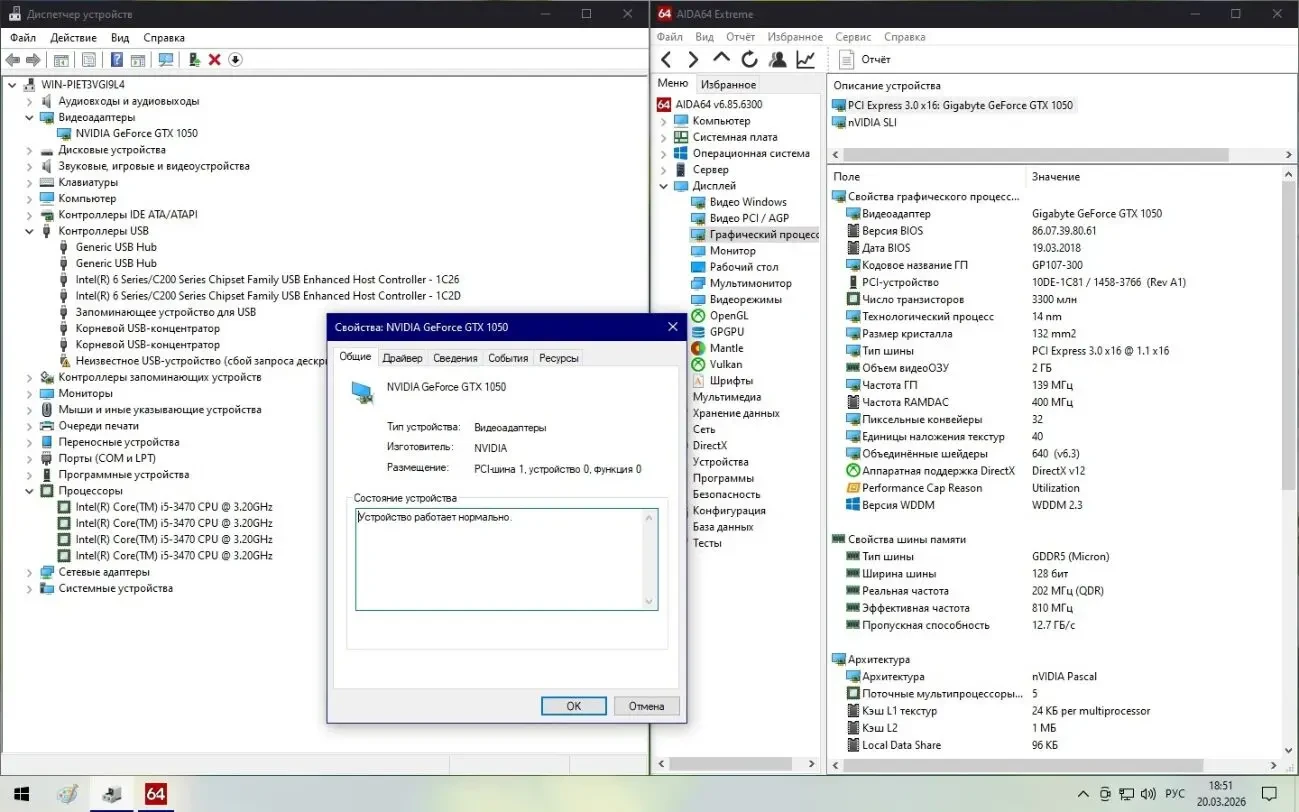
Task: Collapse the Дисплей node in AIDA64 tree
Action: [x=663, y=186]
